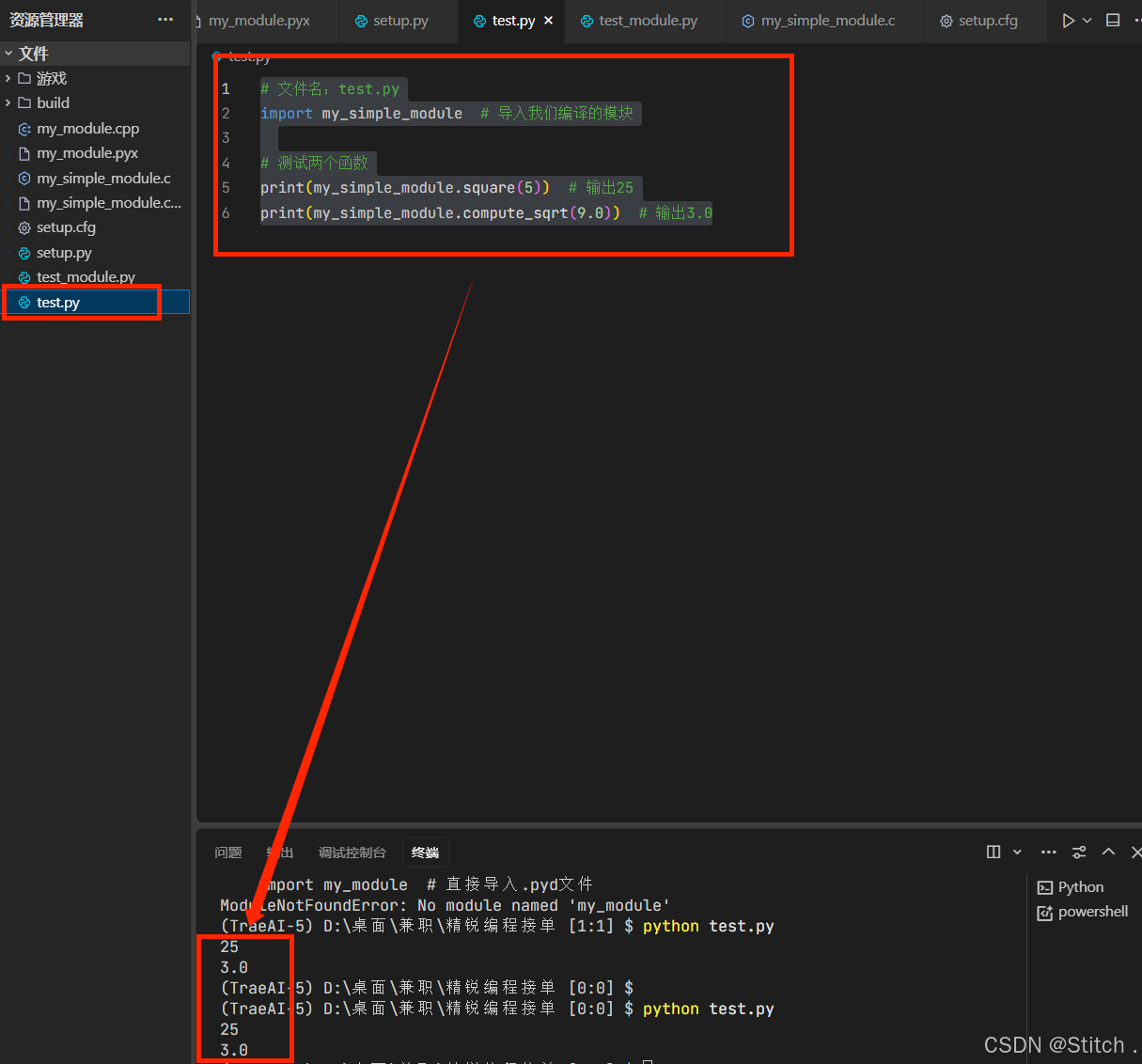Click the Run Python File play icon
The image size is (1142, 1064).
(x=1068, y=20)
